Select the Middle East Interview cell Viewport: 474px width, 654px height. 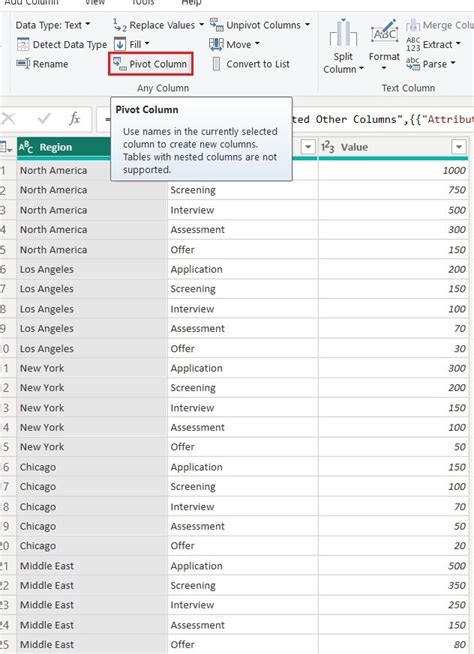point(242,605)
